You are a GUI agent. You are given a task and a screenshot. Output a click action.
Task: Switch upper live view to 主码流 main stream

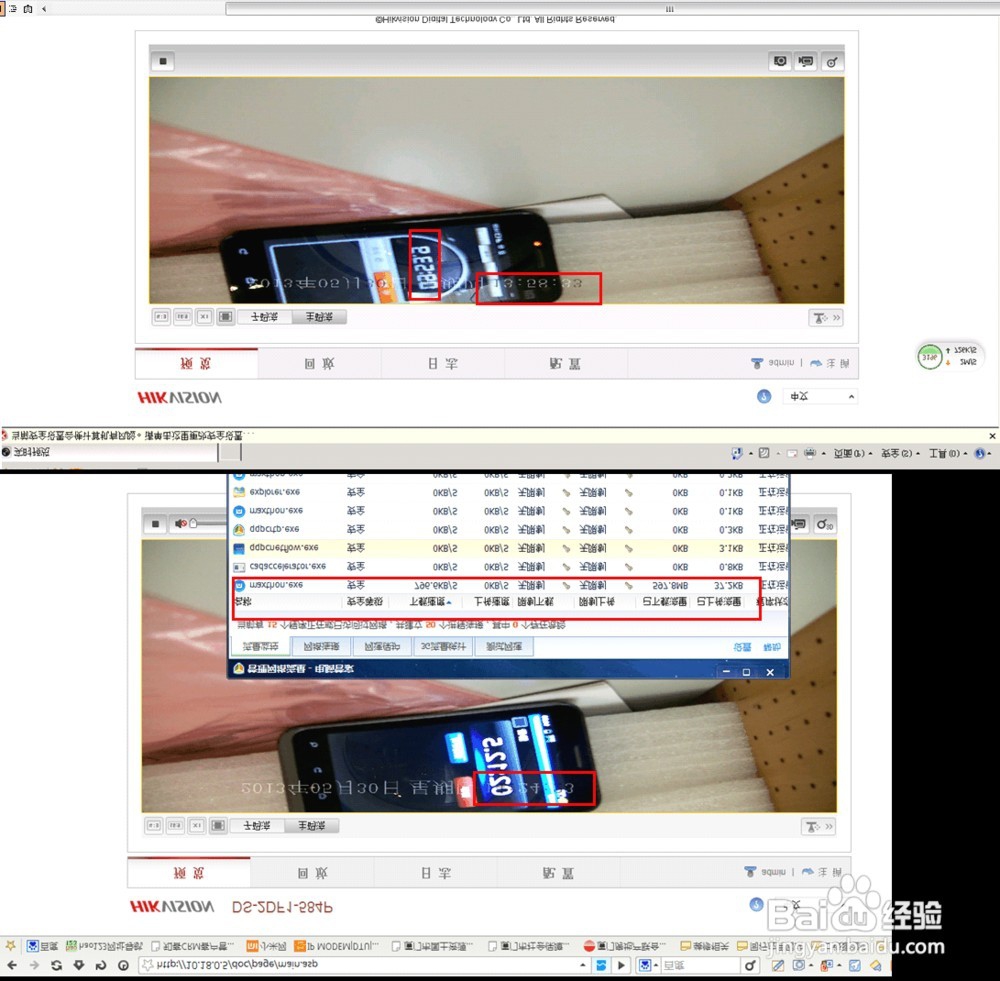click(x=319, y=317)
